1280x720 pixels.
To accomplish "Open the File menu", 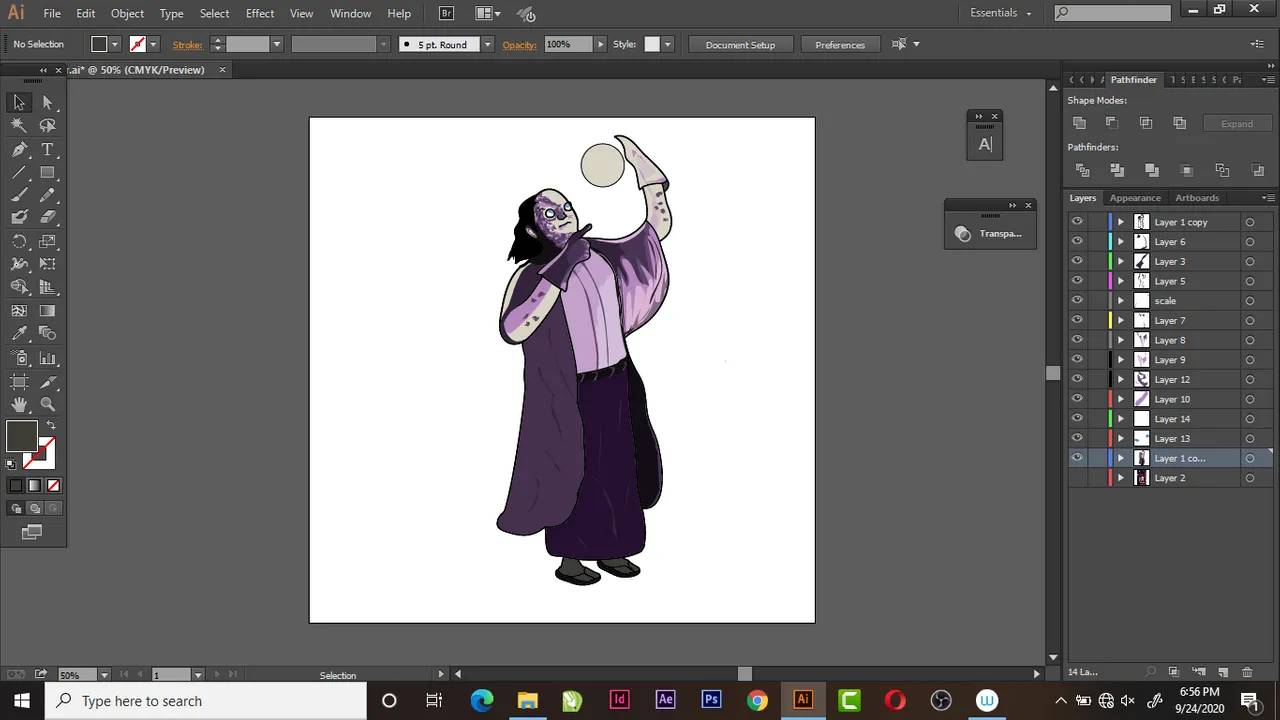I will pos(52,13).
